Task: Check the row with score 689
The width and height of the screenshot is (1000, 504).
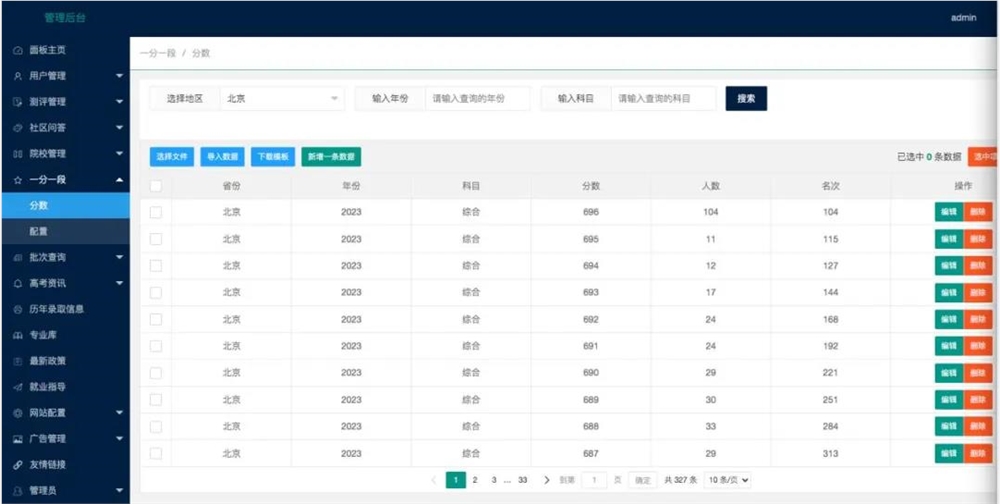Action: [156, 400]
